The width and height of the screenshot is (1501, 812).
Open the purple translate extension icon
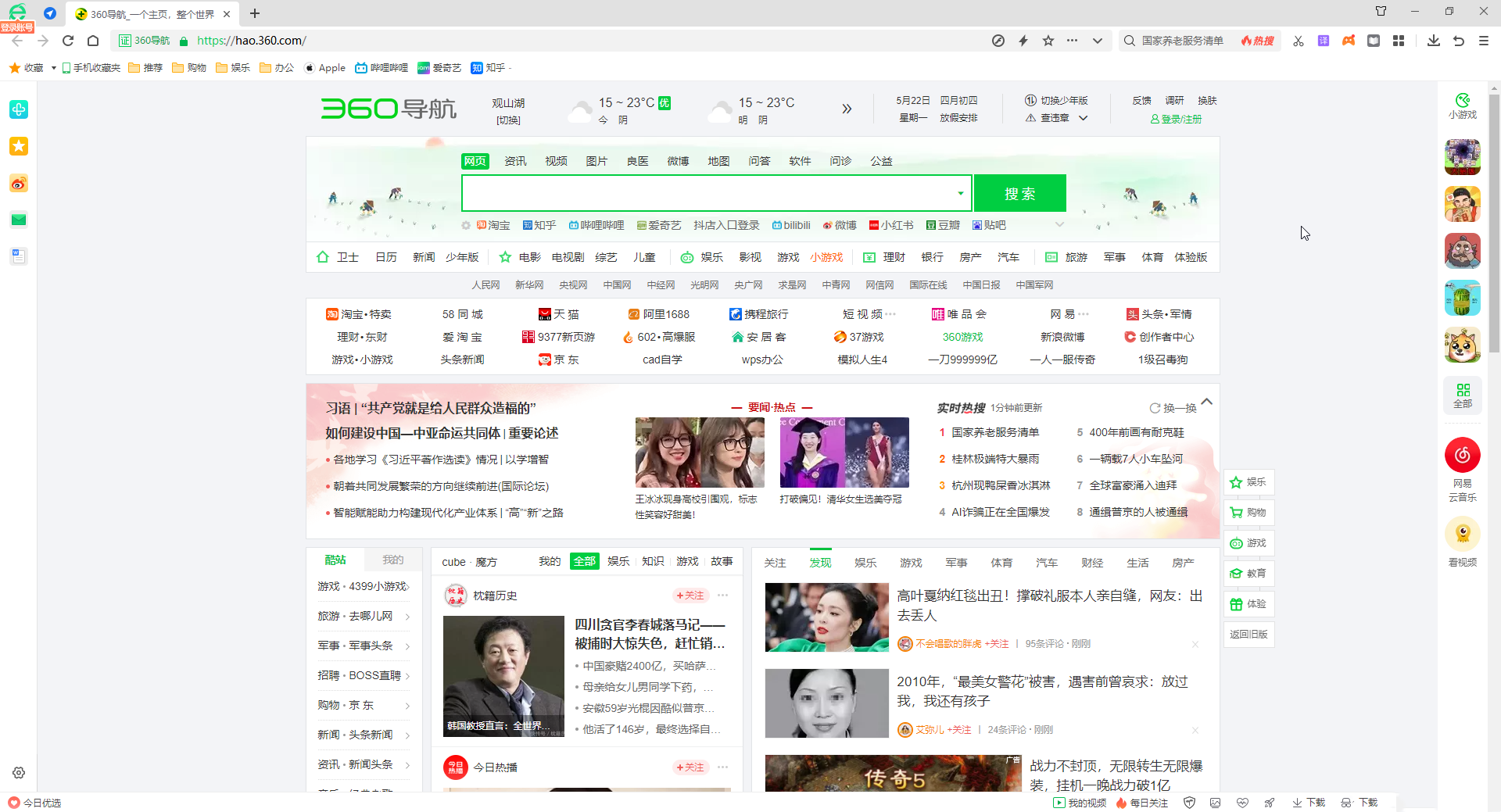[1324, 41]
